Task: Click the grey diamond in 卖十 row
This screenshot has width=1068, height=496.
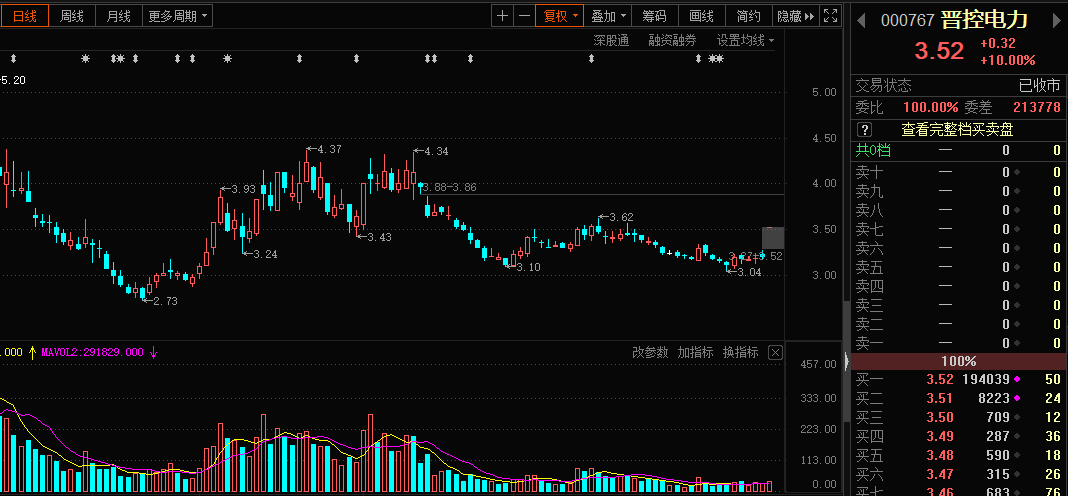Action: pos(1018,172)
